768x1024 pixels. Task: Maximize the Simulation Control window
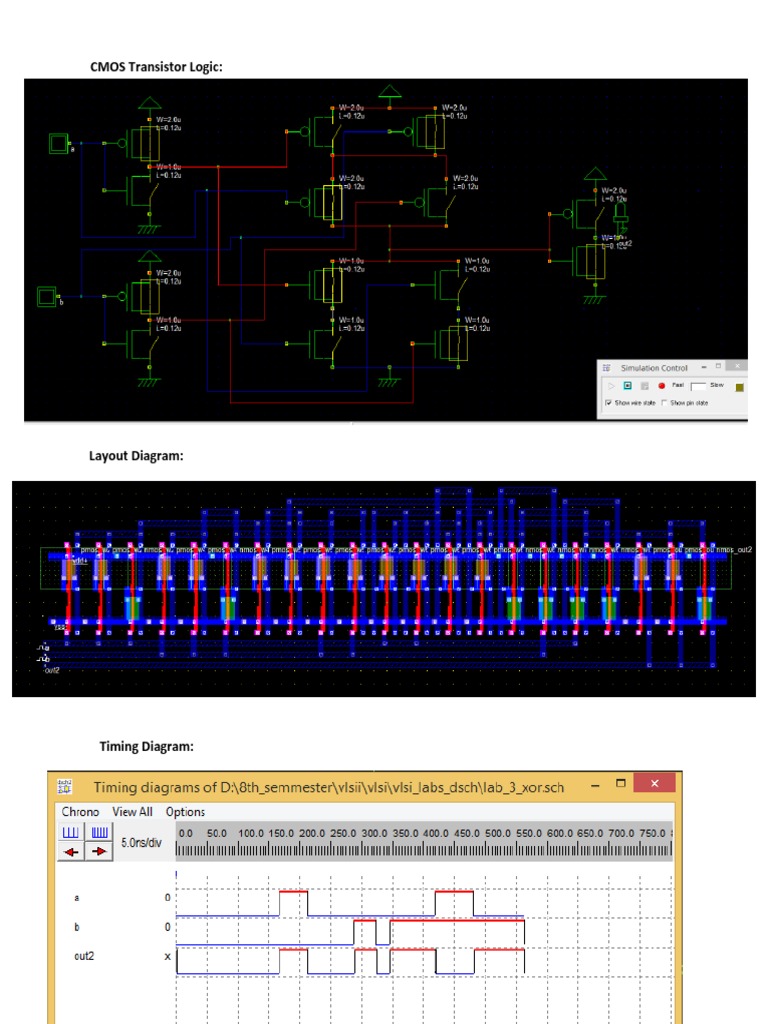point(718,366)
